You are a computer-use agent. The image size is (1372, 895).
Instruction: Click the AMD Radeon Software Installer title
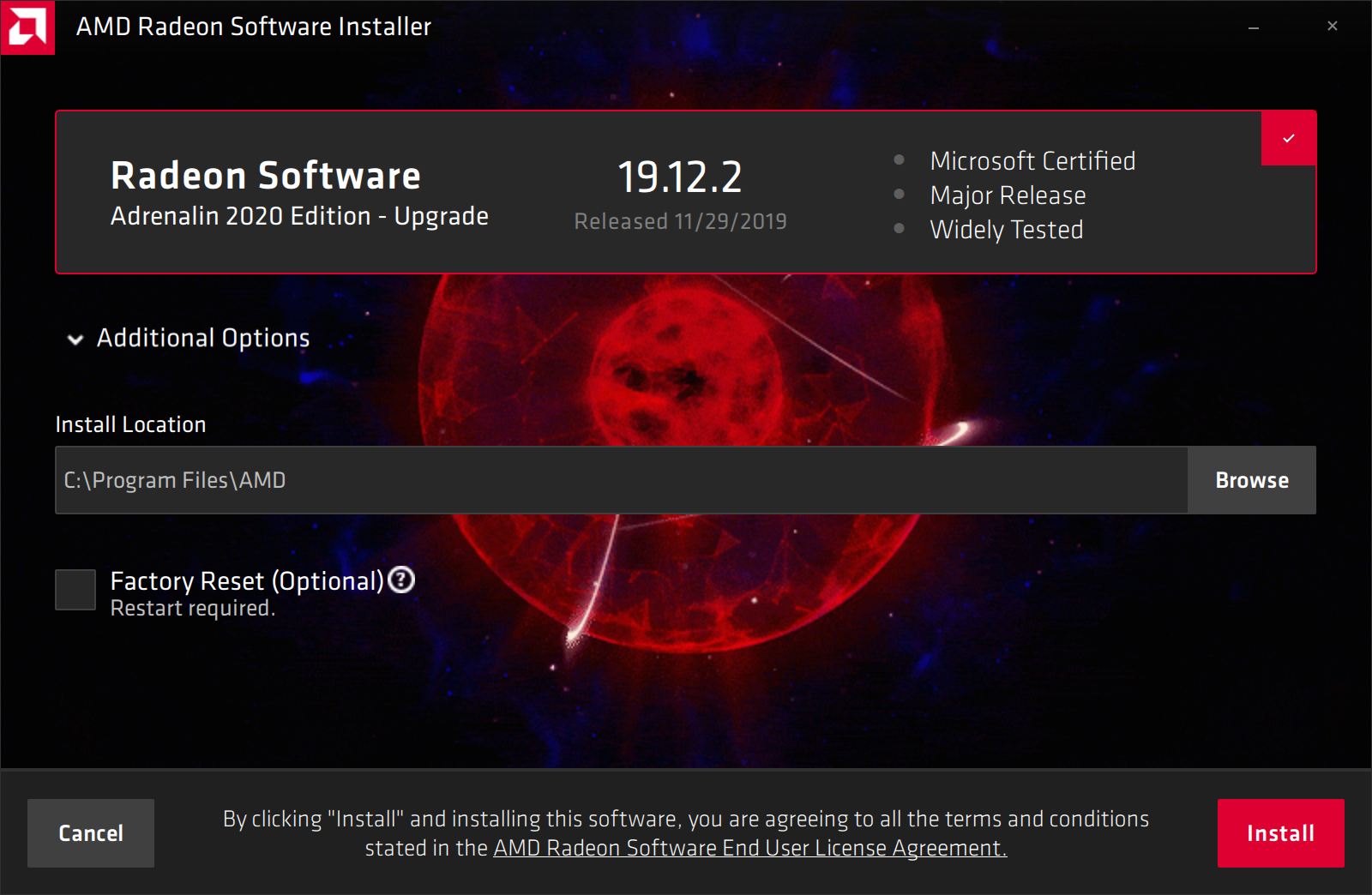[x=254, y=27]
